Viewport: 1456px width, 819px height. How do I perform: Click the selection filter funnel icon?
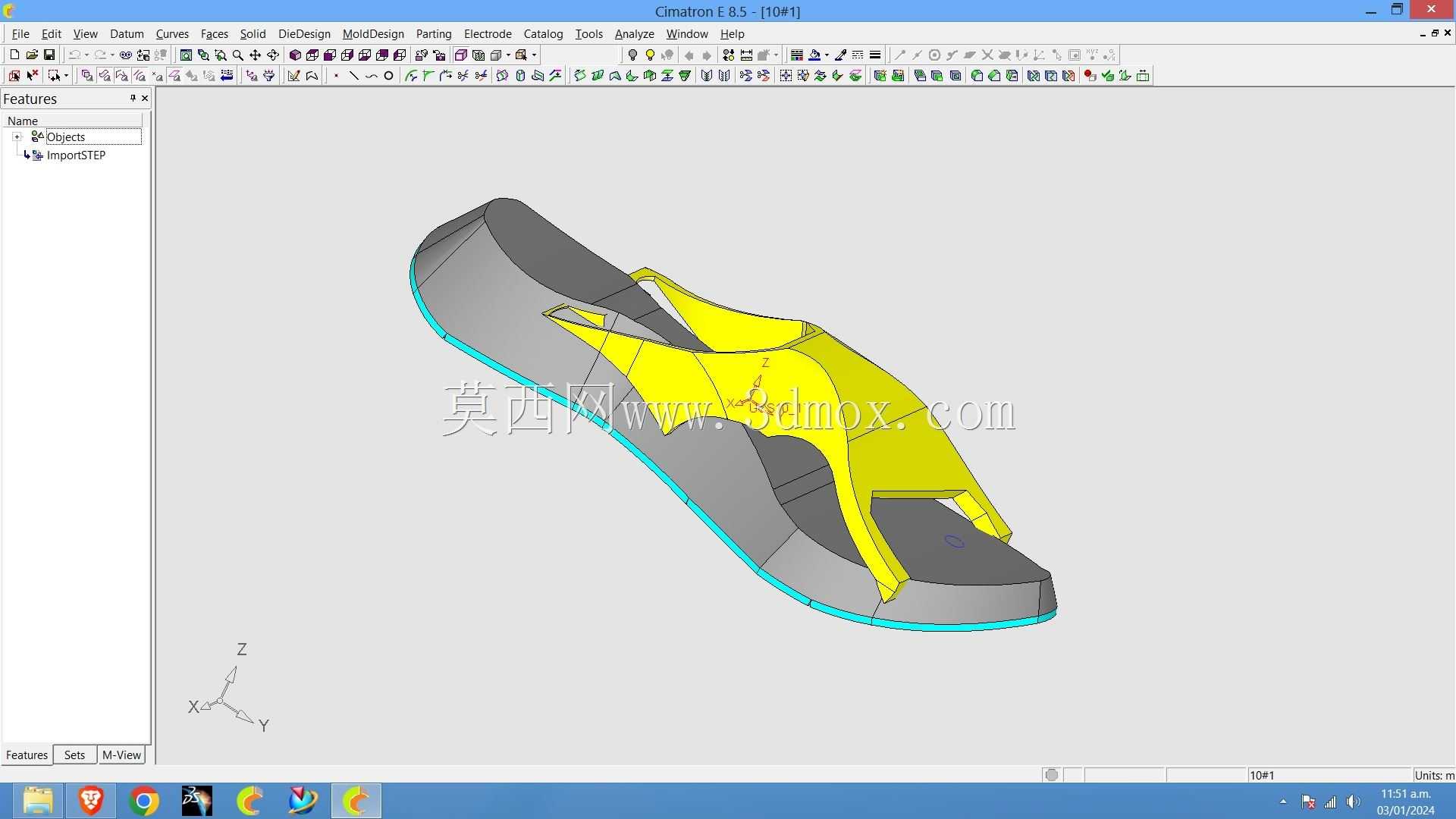[269, 76]
